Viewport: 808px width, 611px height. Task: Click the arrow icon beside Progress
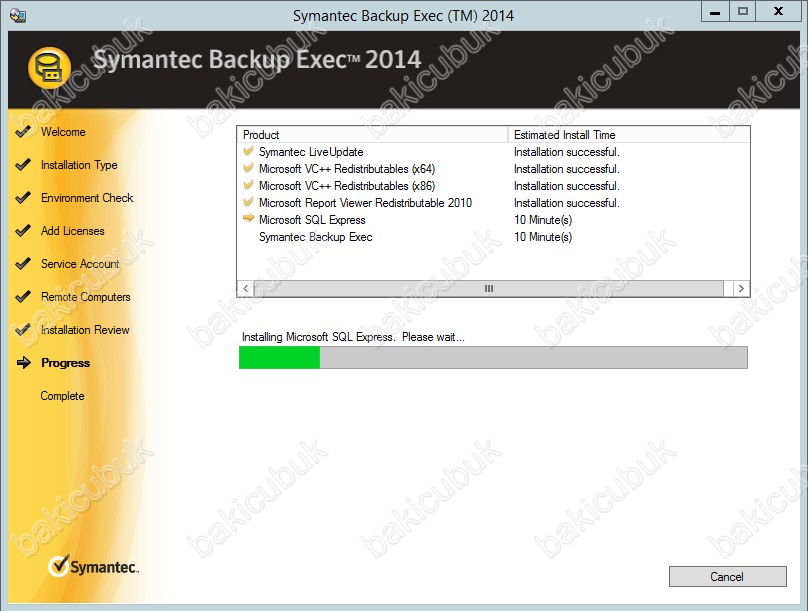tap(24, 363)
